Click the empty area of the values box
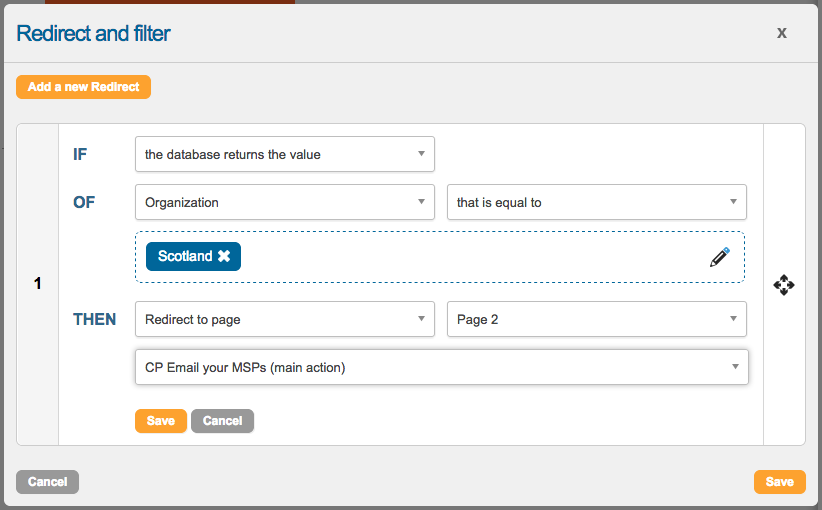Screen dimensions: 822x510 click(x=470, y=257)
